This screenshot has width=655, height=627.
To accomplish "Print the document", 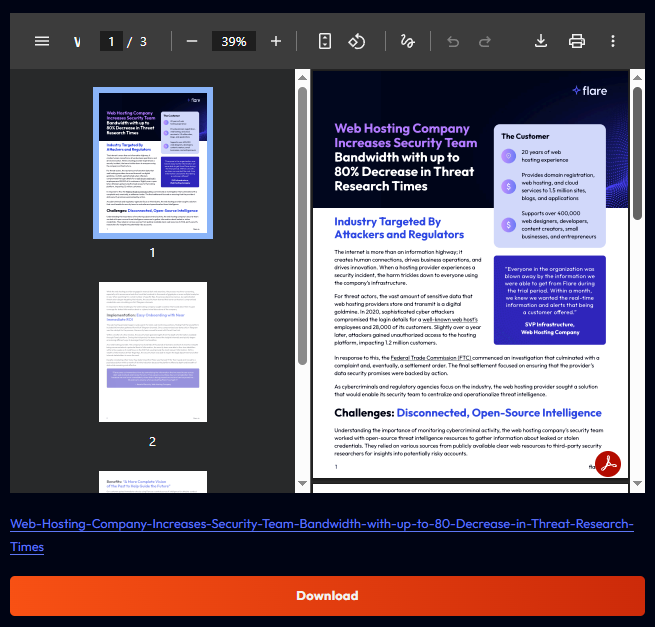I will 577,41.
